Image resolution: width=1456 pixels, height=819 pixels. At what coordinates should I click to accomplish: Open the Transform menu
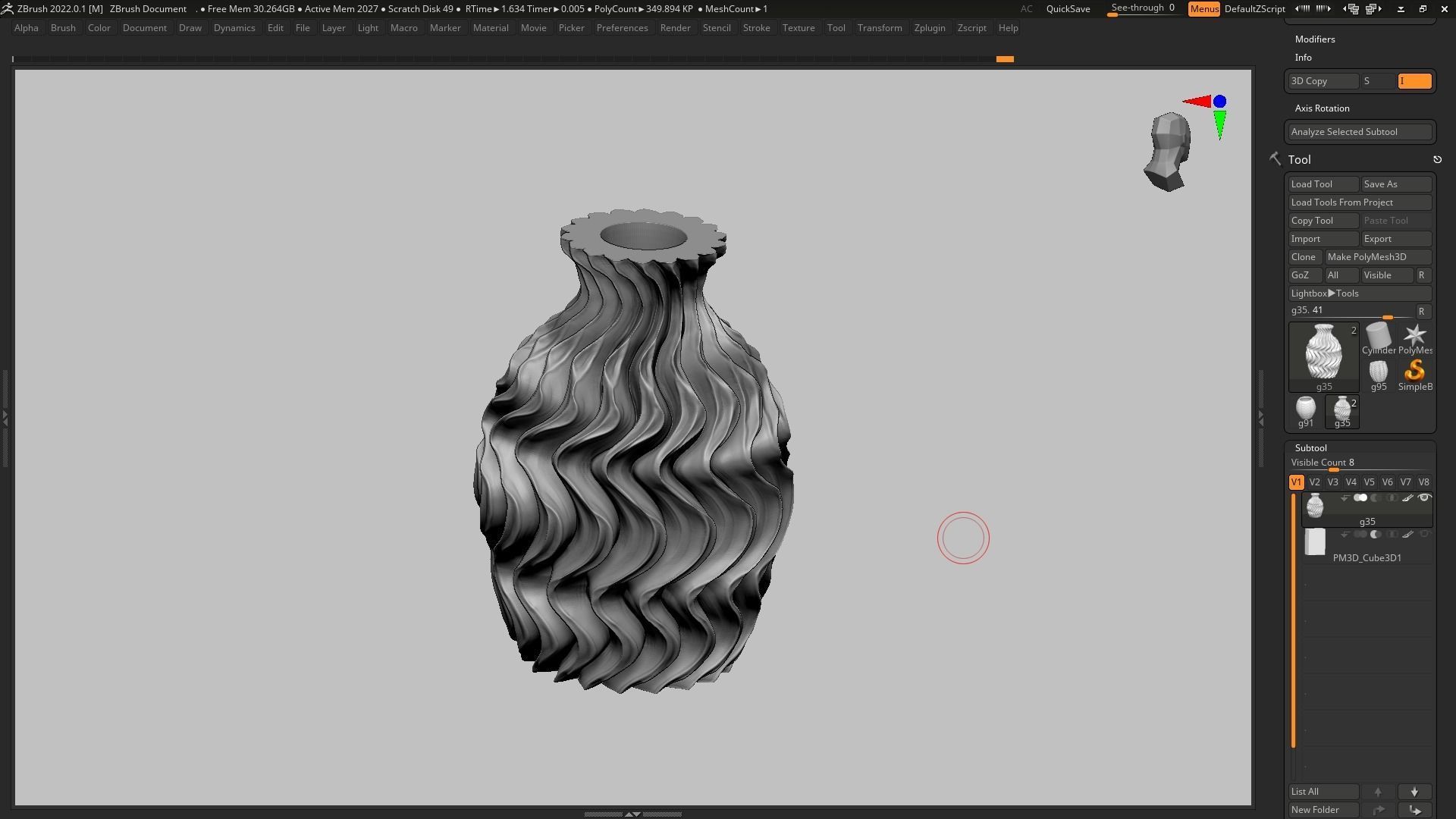[880, 28]
